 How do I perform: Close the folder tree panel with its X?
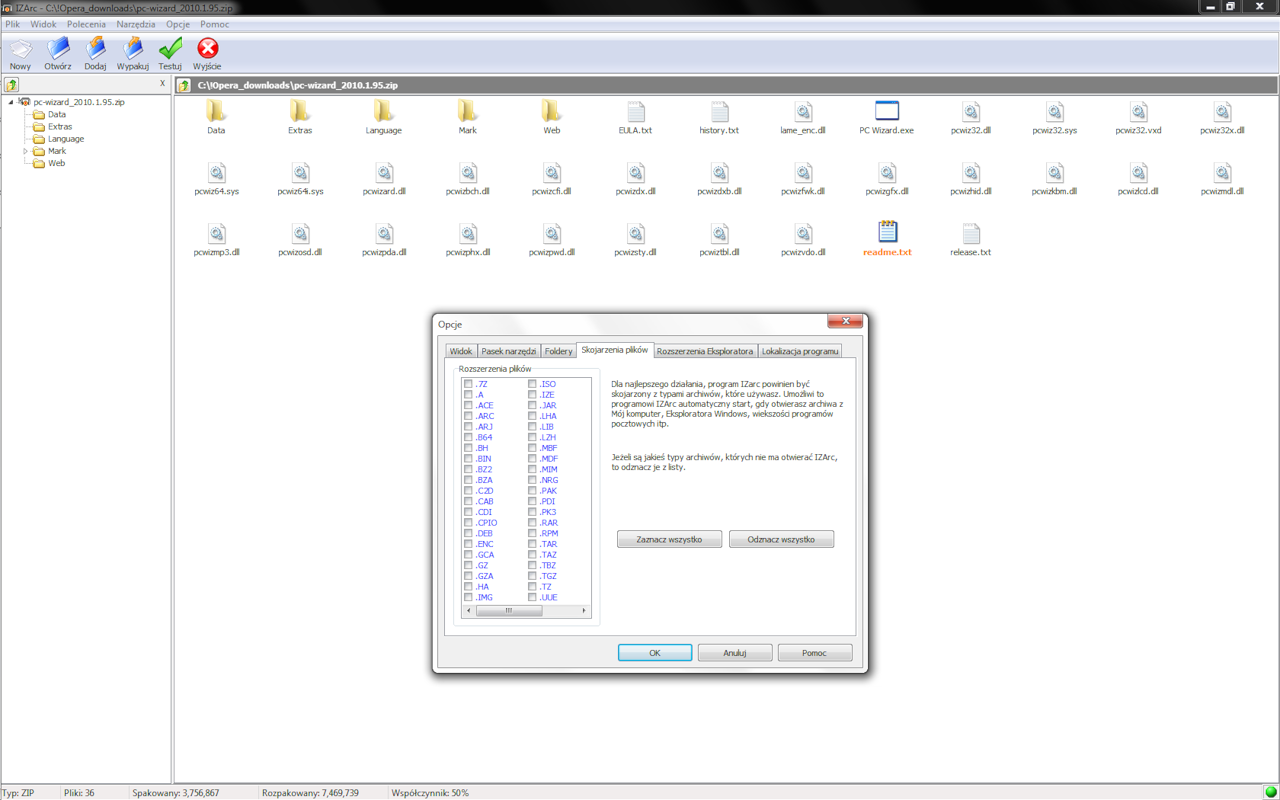tap(162, 84)
